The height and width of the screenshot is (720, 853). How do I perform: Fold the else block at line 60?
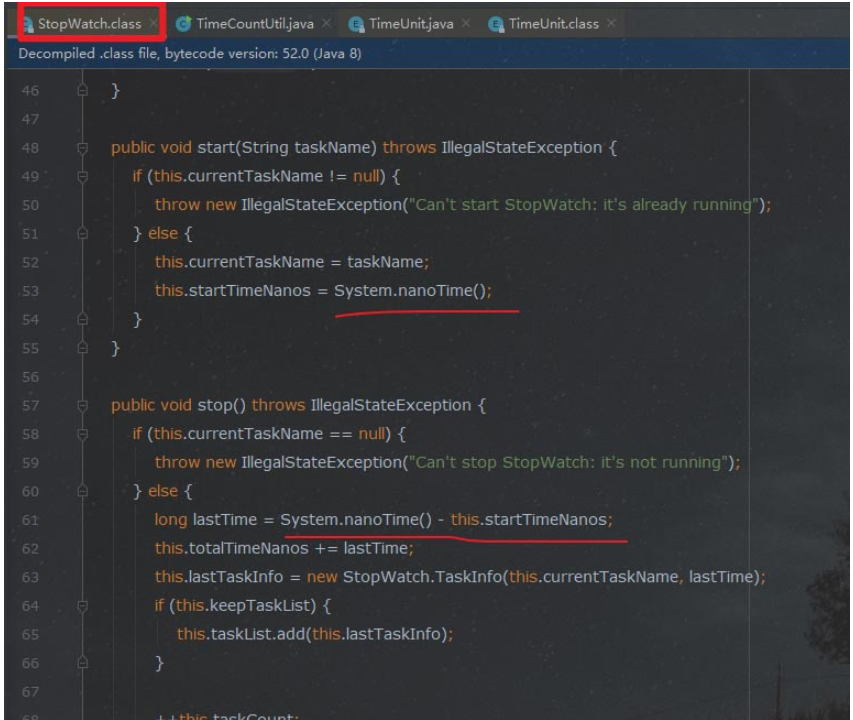click(x=84, y=492)
